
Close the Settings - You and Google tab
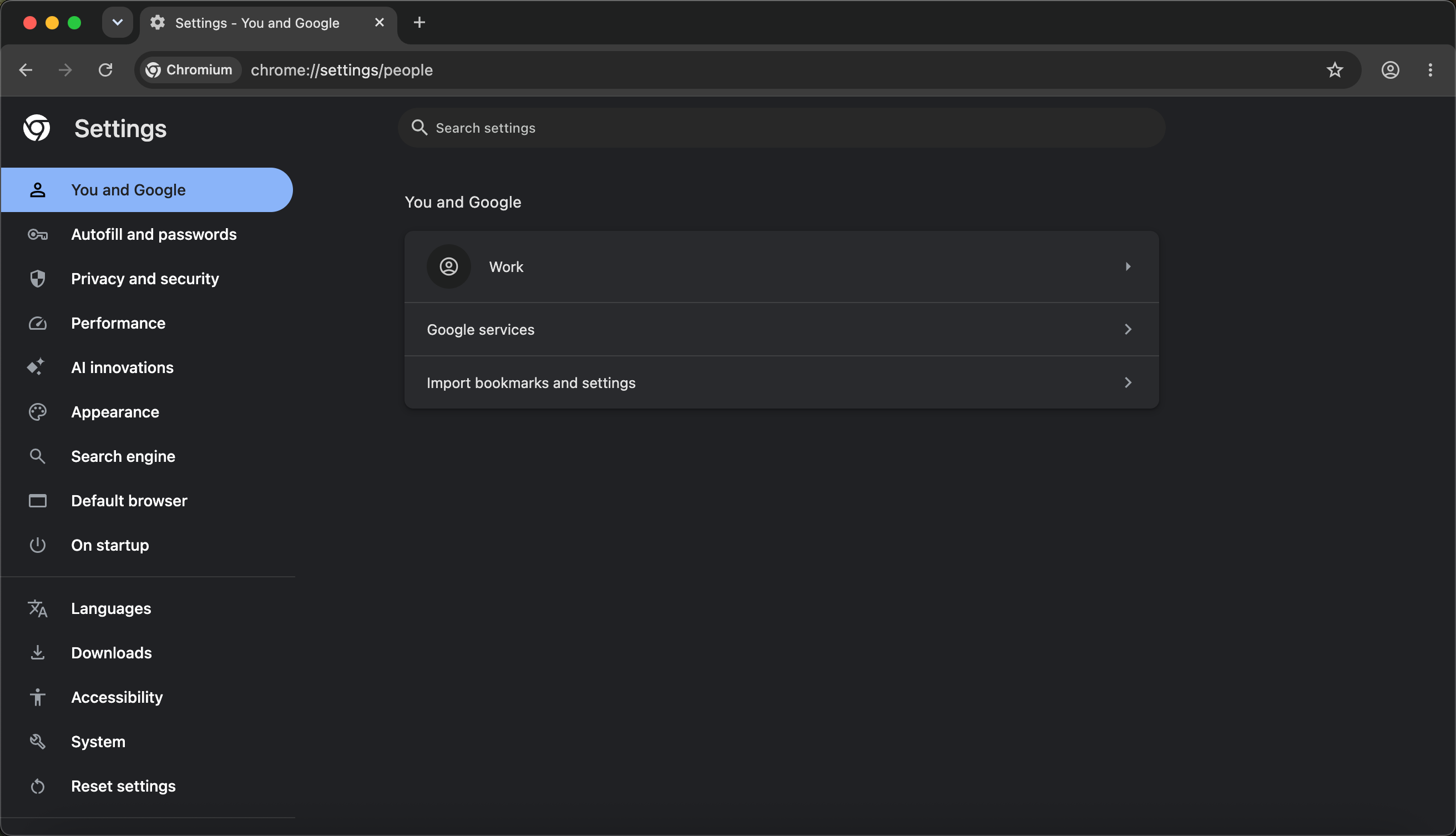pyautogui.click(x=380, y=22)
